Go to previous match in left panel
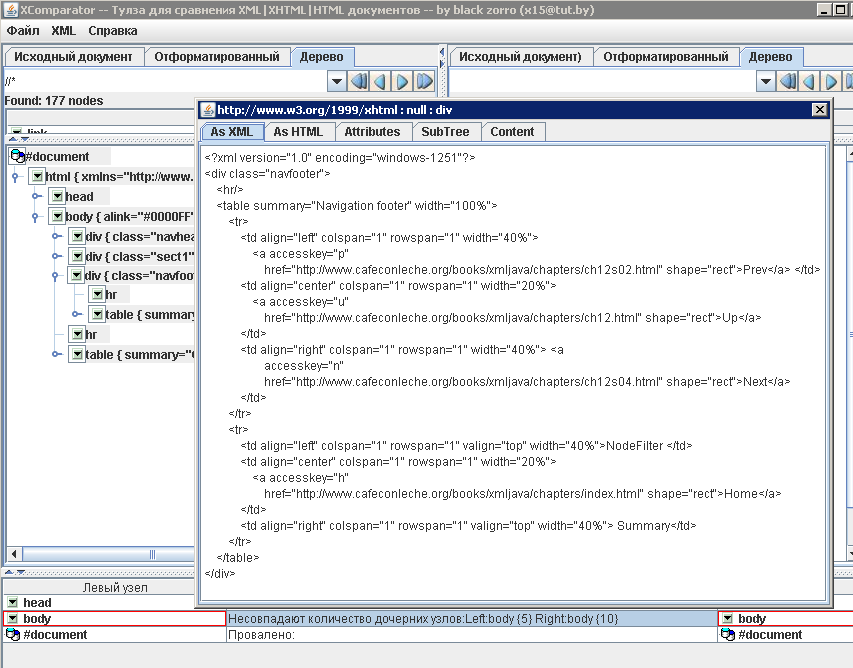853x668 pixels. (x=380, y=81)
